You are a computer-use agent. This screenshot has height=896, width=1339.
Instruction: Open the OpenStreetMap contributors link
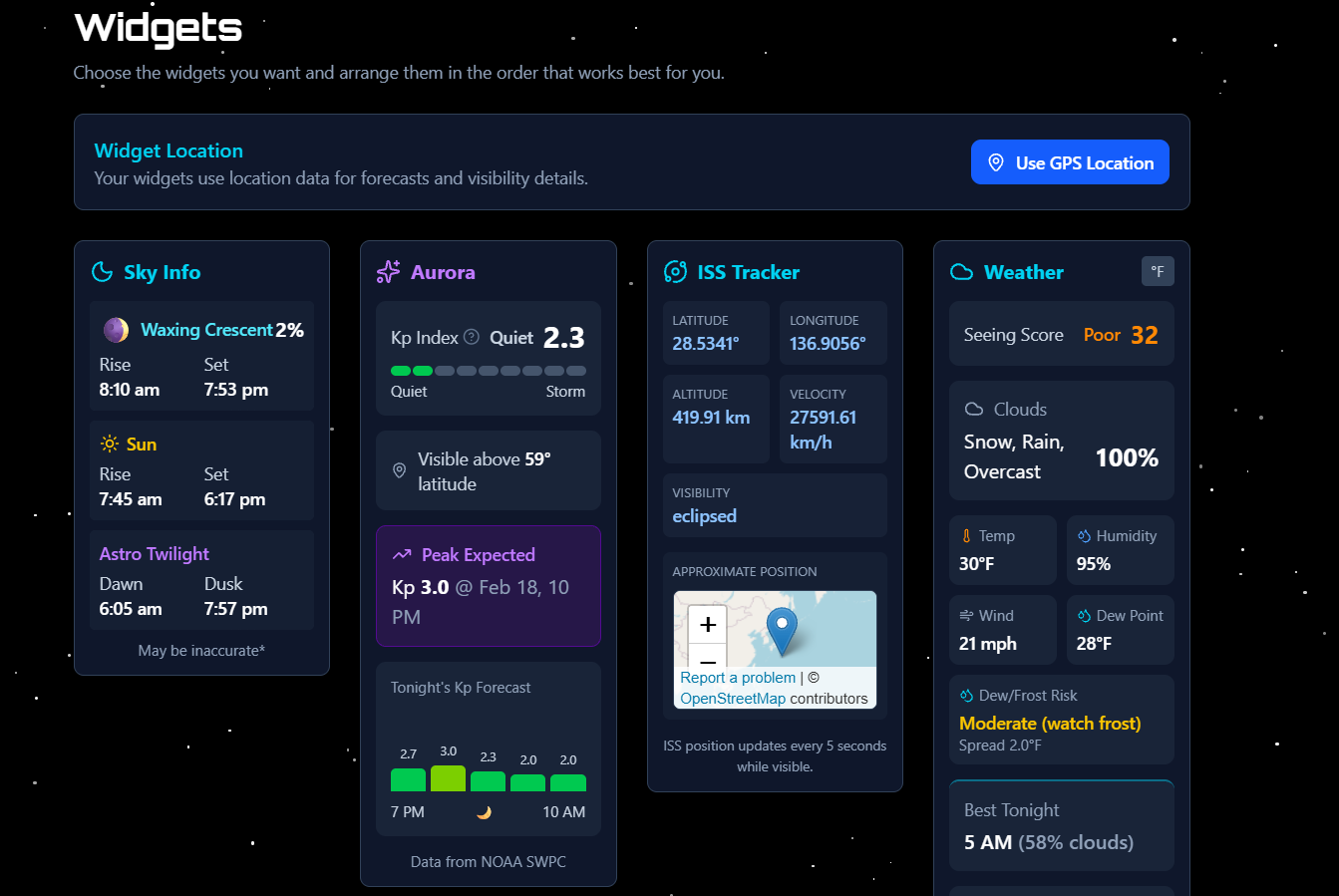point(733,699)
